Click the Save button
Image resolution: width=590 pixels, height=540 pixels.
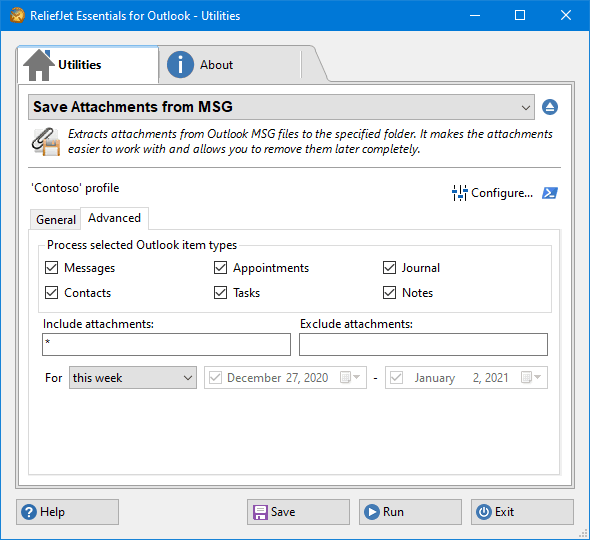pyautogui.click(x=298, y=512)
